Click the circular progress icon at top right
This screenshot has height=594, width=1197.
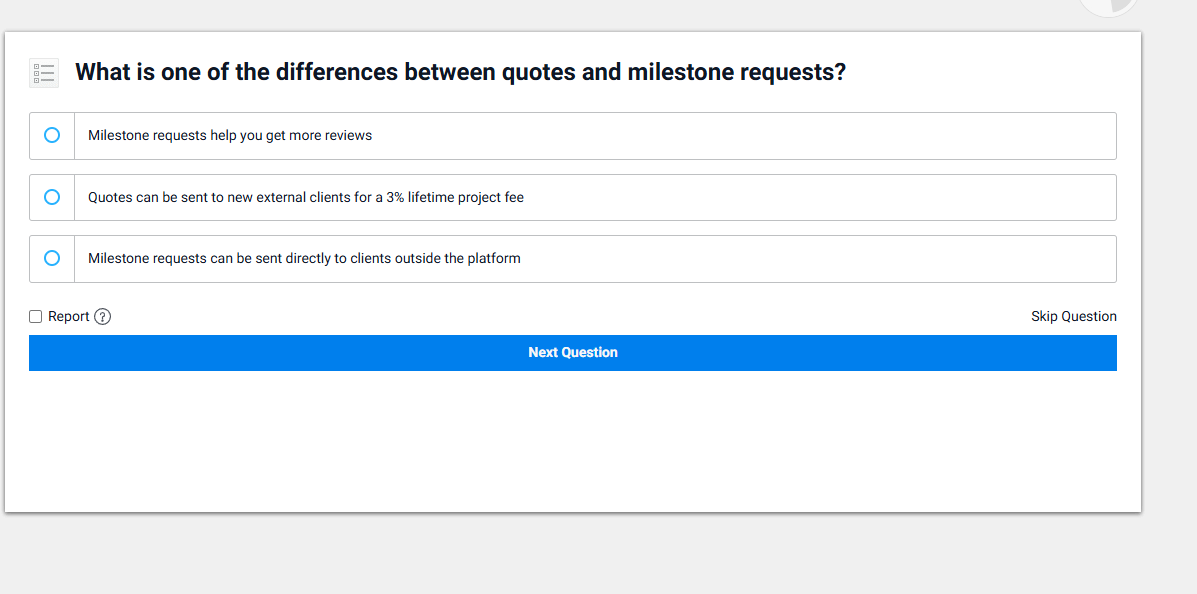(x=1108, y=6)
